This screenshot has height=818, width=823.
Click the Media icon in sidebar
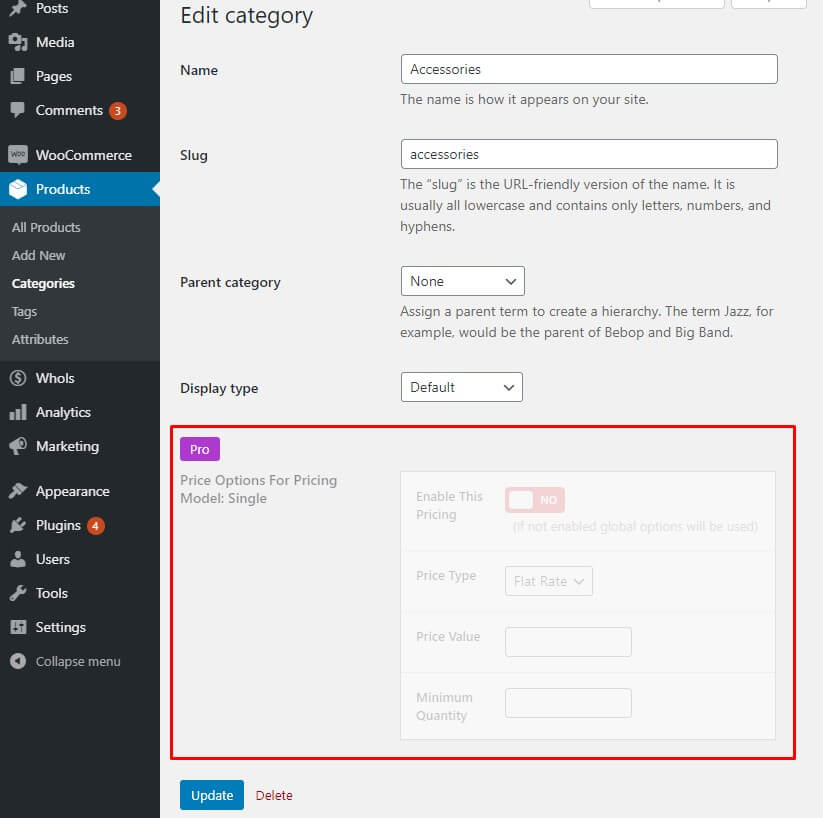pos(18,43)
